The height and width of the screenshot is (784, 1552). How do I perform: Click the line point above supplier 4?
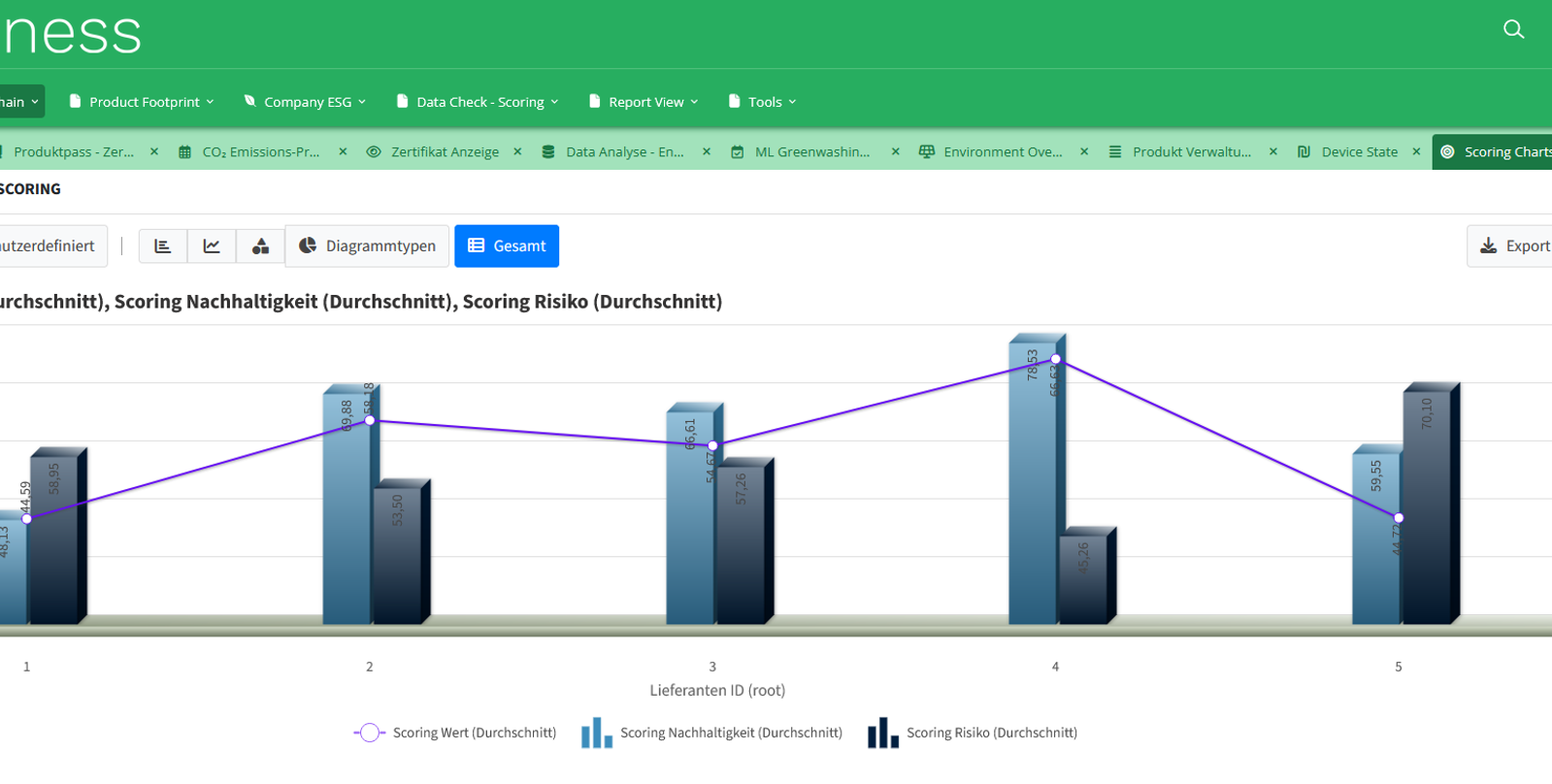1056,359
